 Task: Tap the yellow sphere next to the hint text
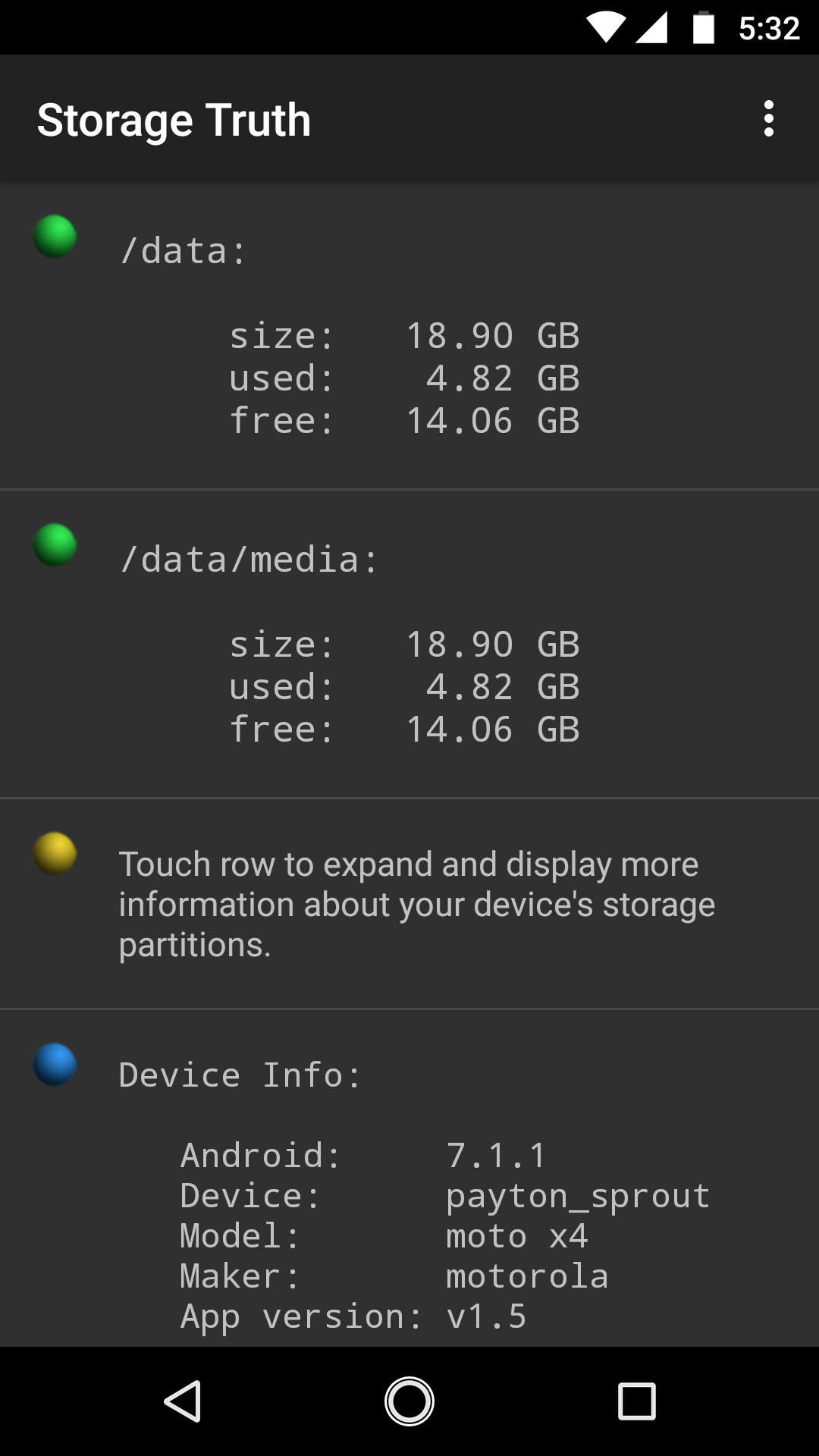(55, 854)
